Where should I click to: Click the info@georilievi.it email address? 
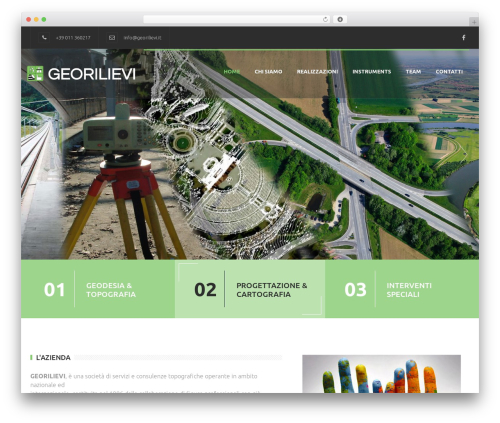click(x=142, y=38)
